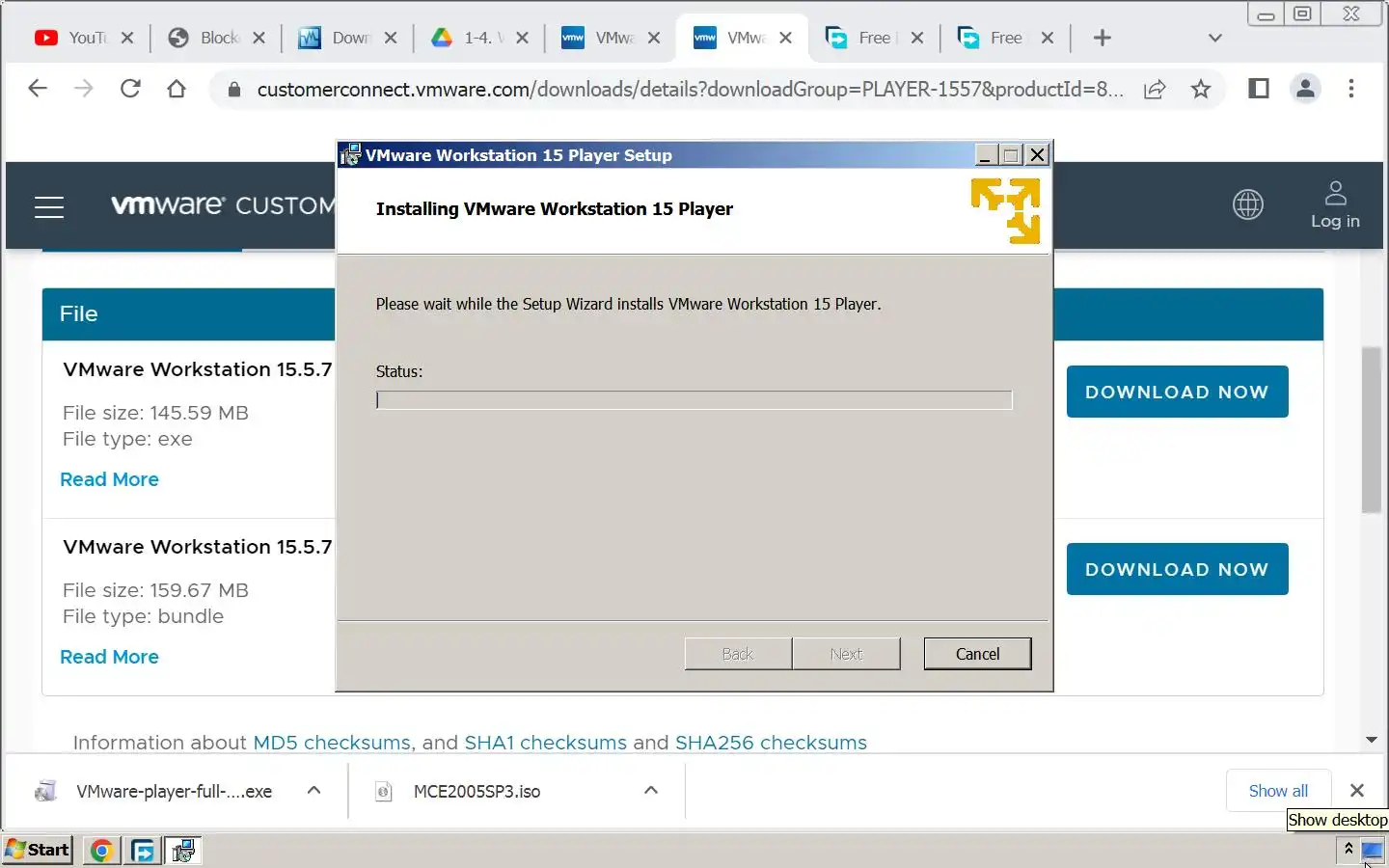Open the VMware installer taskbar icon
This screenshot has height=868, width=1389.
(x=183, y=851)
